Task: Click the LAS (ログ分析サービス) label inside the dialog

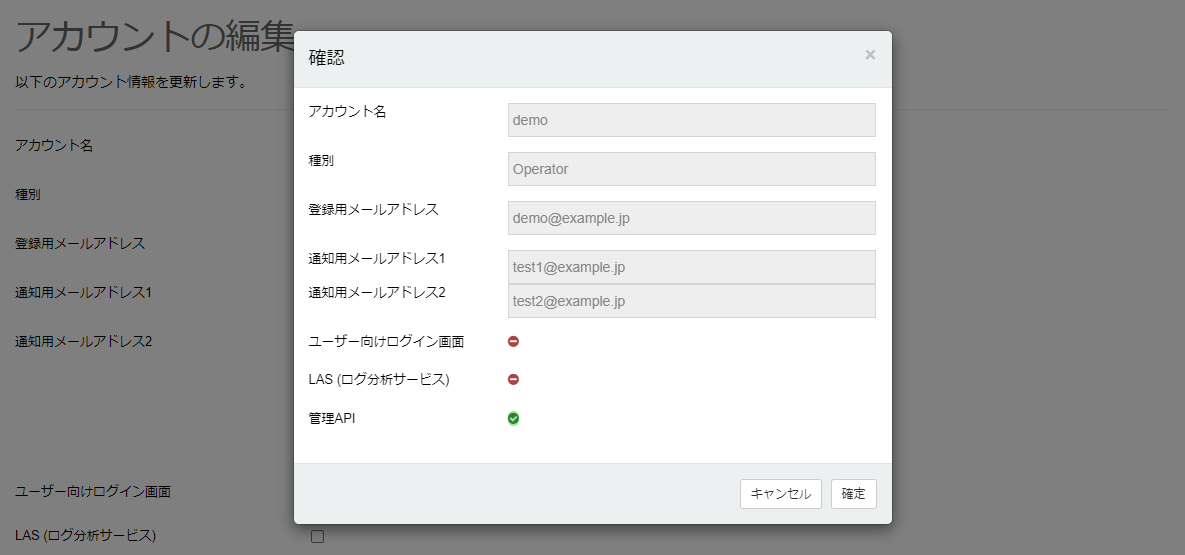Action: pyautogui.click(x=379, y=379)
